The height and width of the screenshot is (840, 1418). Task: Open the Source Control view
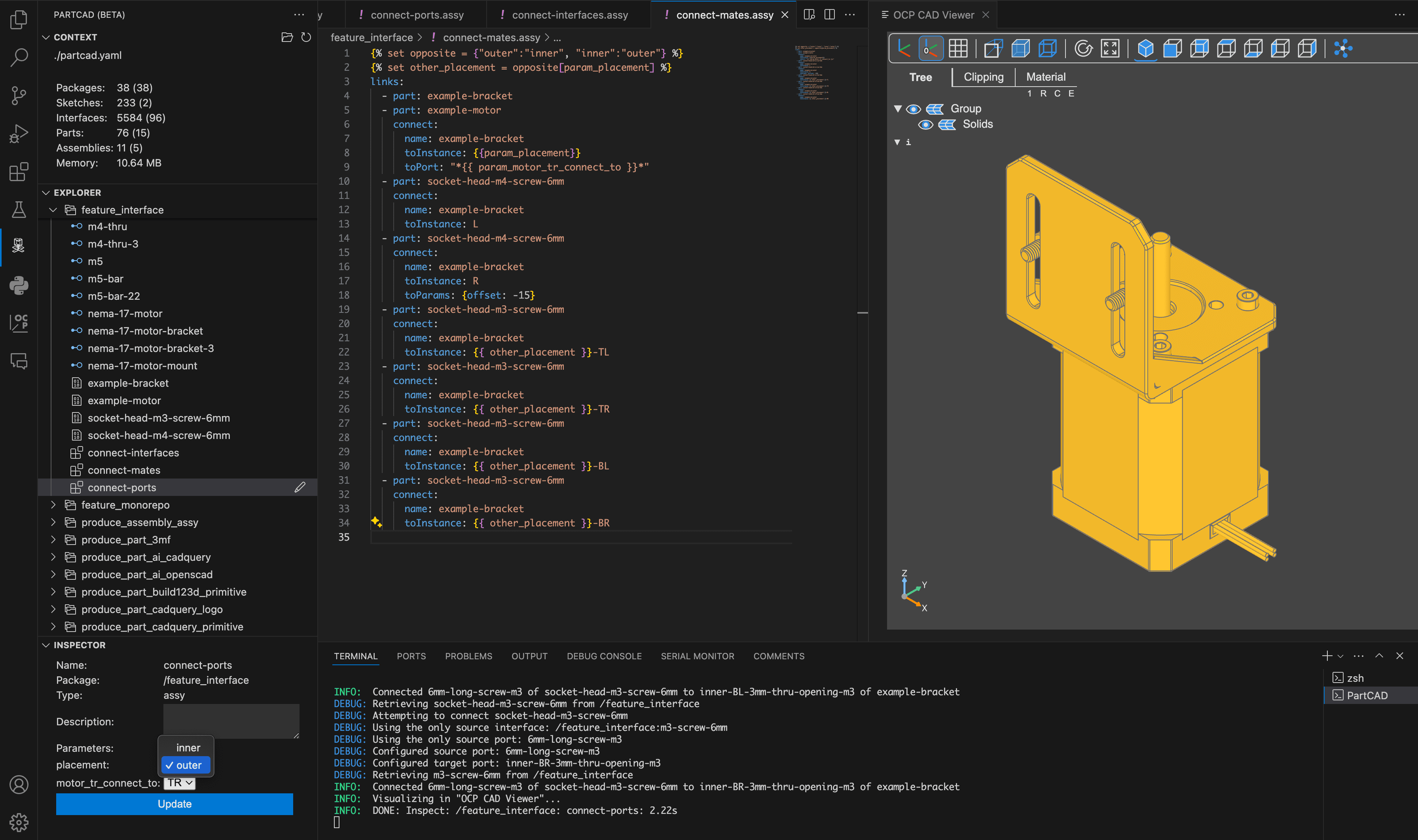19,95
